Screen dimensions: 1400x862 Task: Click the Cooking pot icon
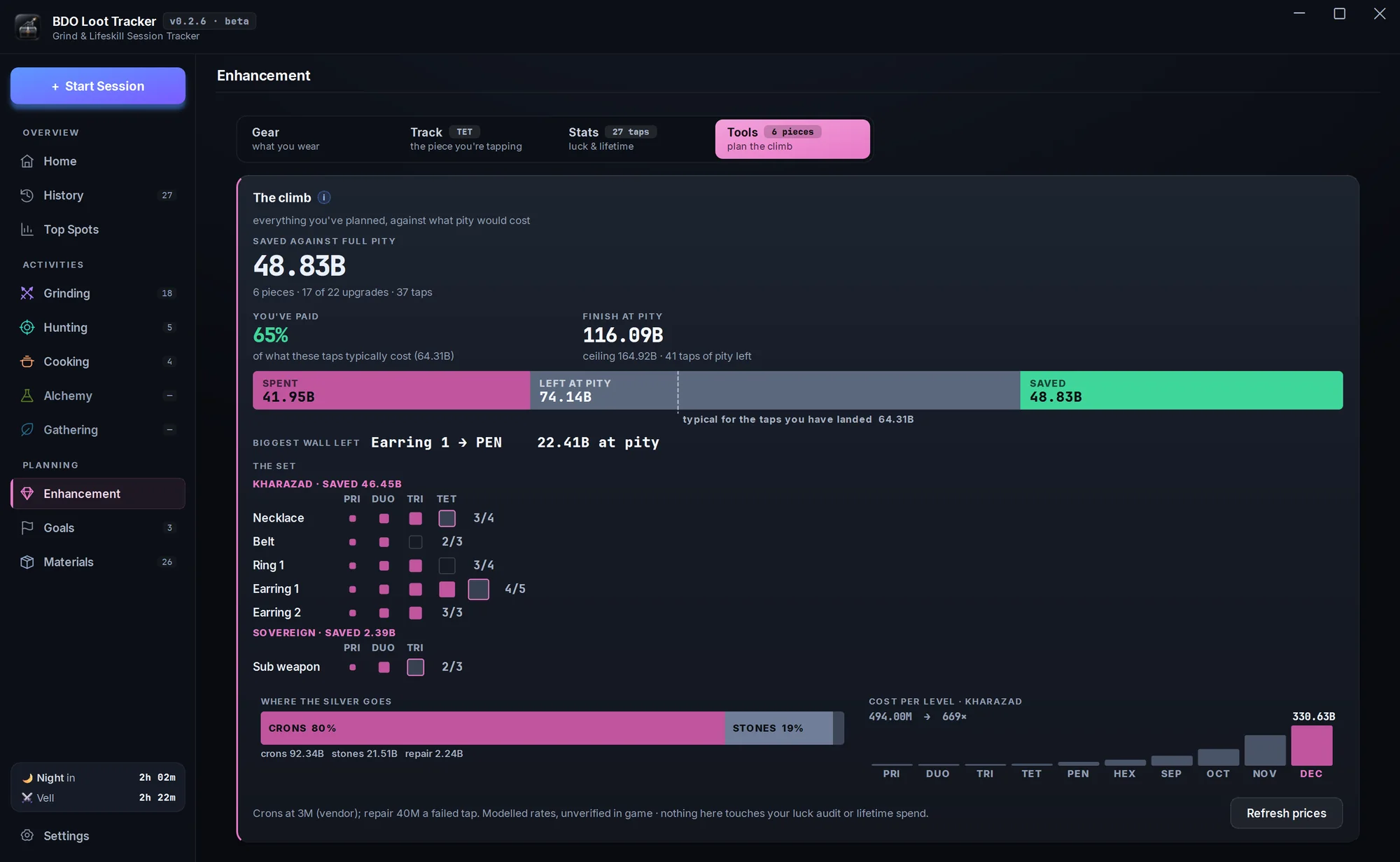[x=27, y=362]
